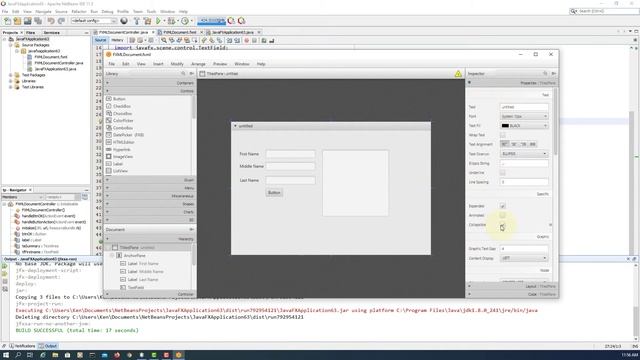Image resolution: width=640 pixels, height=360 pixels.
Task: Open the Inspector panel options menu icon
Action: pyautogui.click(x=553, y=73)
